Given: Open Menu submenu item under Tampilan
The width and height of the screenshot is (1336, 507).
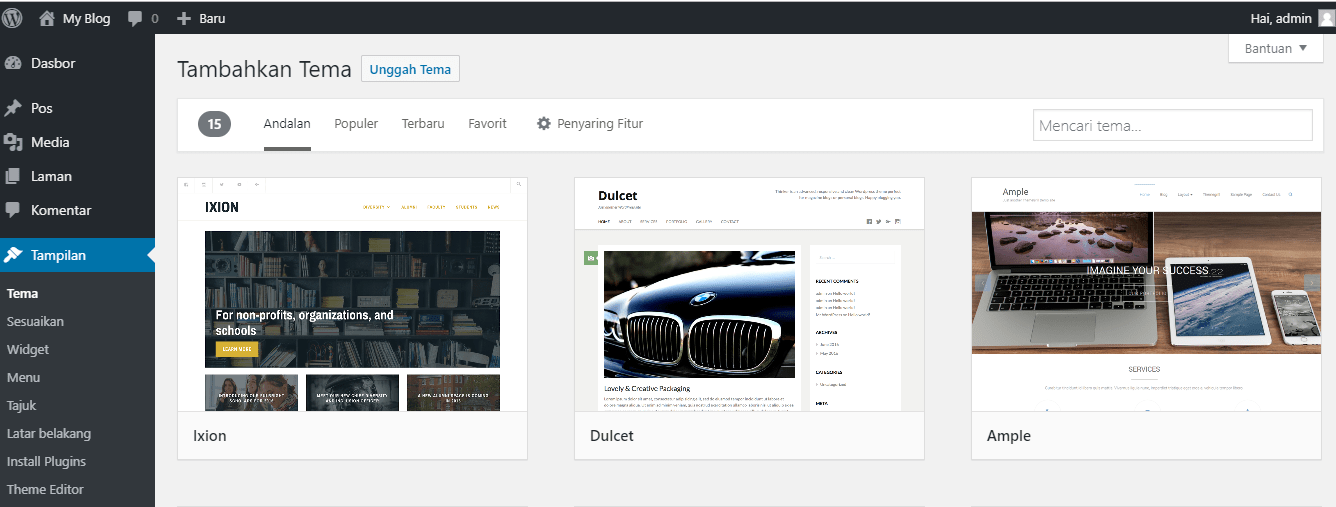Looking at the screenshot, I should click(x=23, y=378).
